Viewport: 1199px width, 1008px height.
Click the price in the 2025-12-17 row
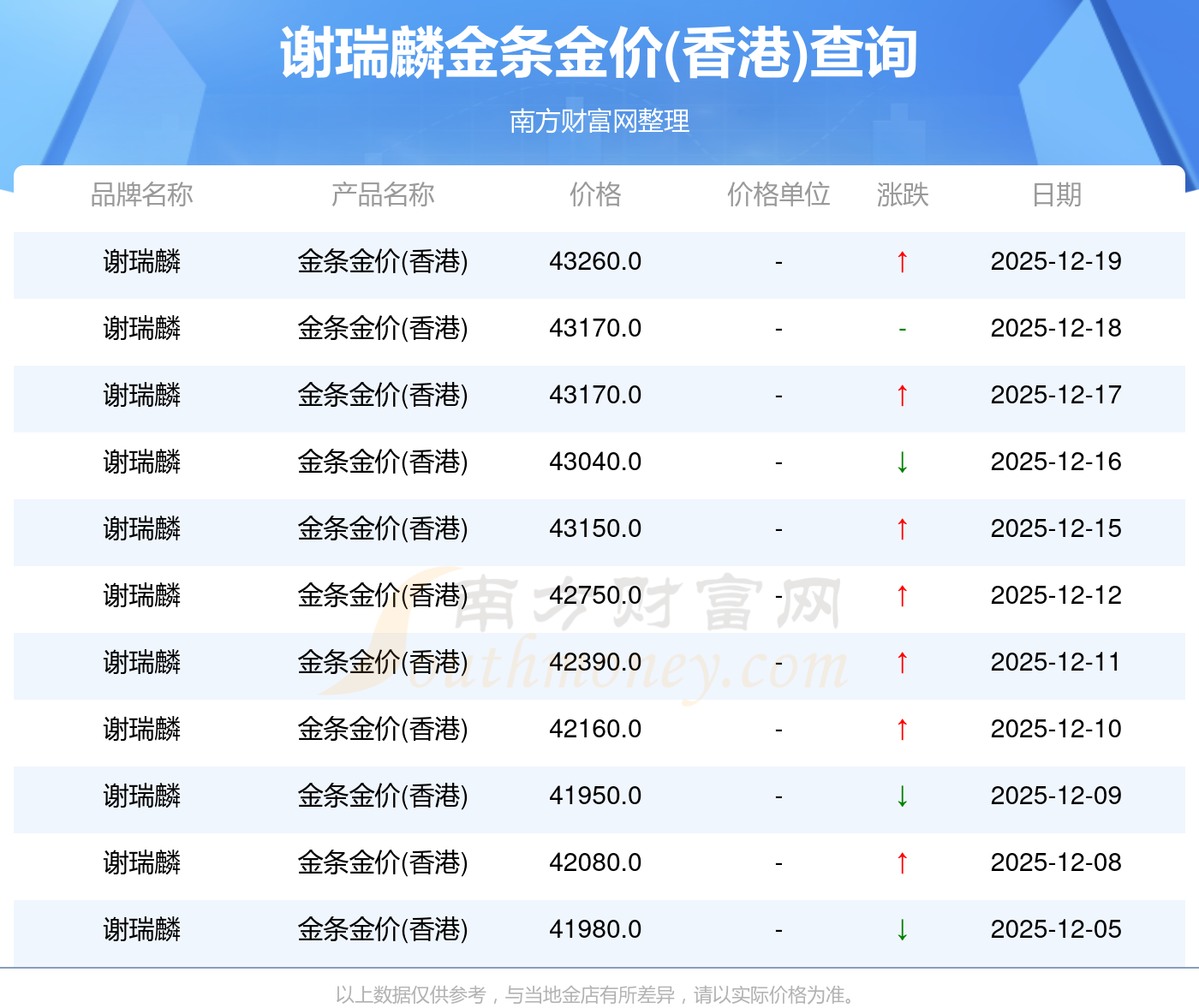(x=595, y=395)
